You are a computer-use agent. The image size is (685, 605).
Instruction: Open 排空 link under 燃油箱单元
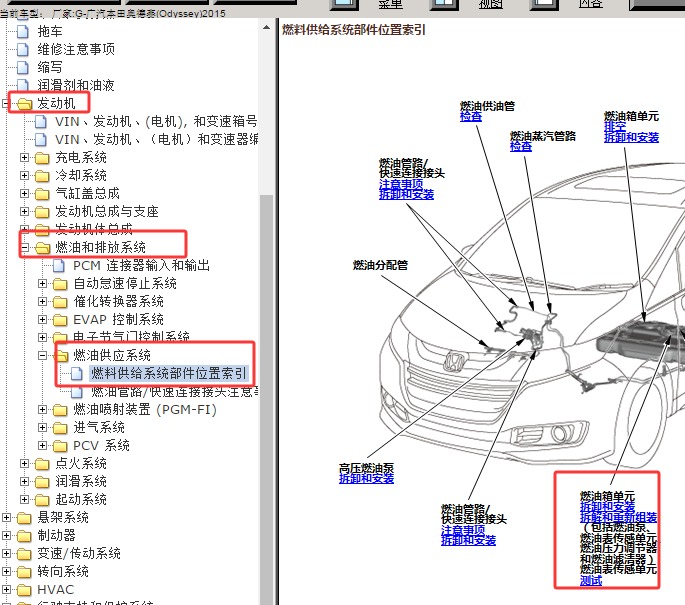pos(615,127)
